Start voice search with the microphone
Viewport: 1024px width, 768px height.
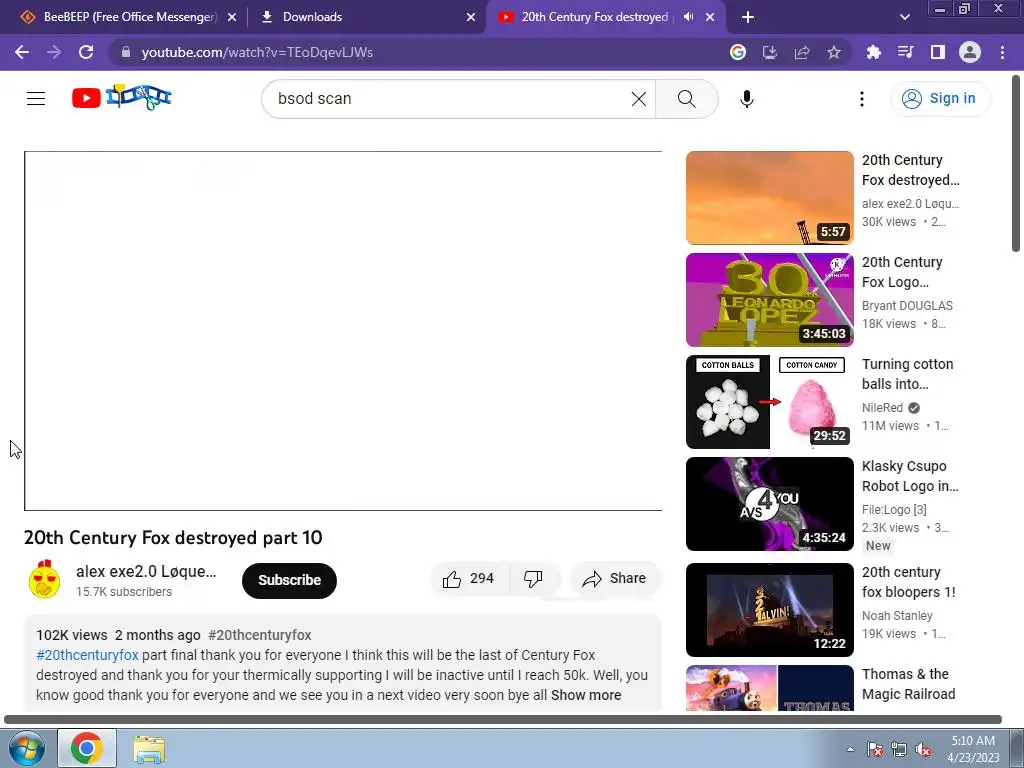[x=746, y=99]
